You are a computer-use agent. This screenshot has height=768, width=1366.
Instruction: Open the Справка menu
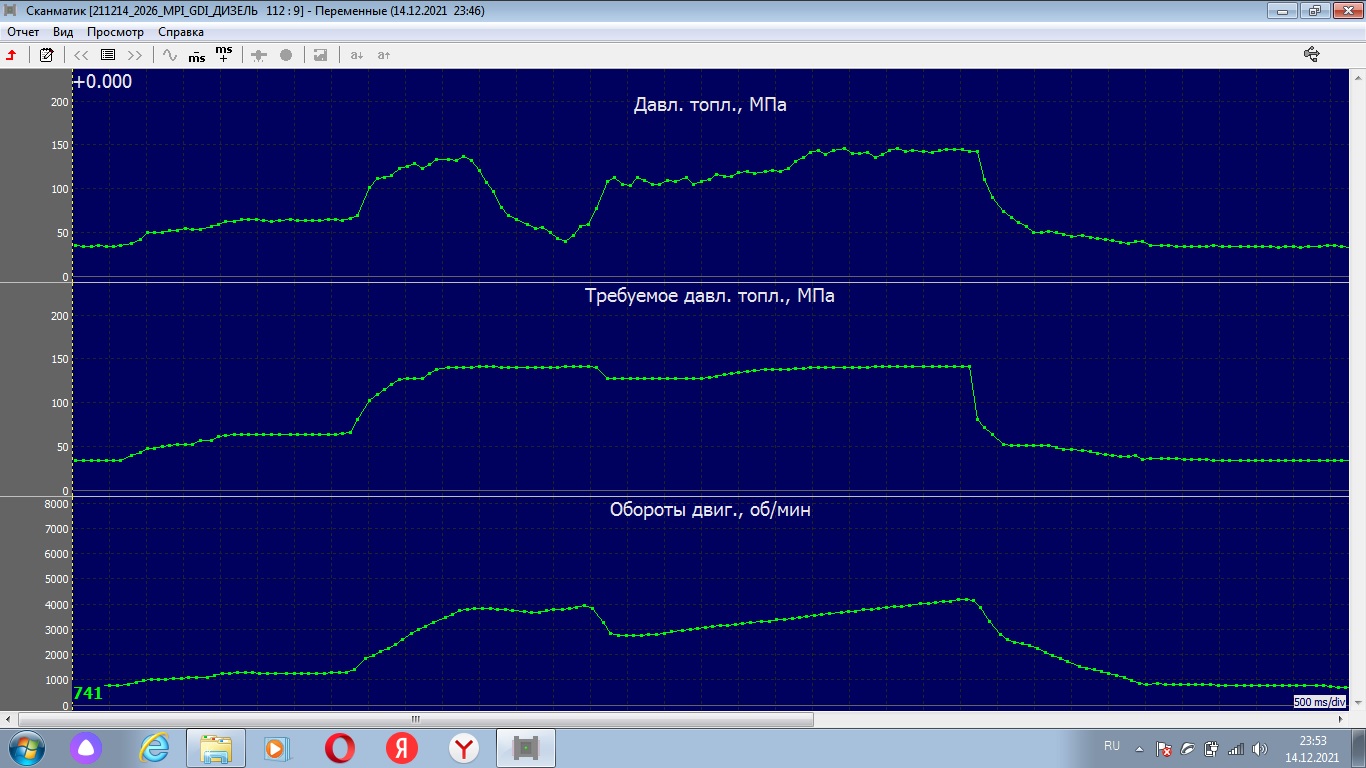(x=181, y=32)
